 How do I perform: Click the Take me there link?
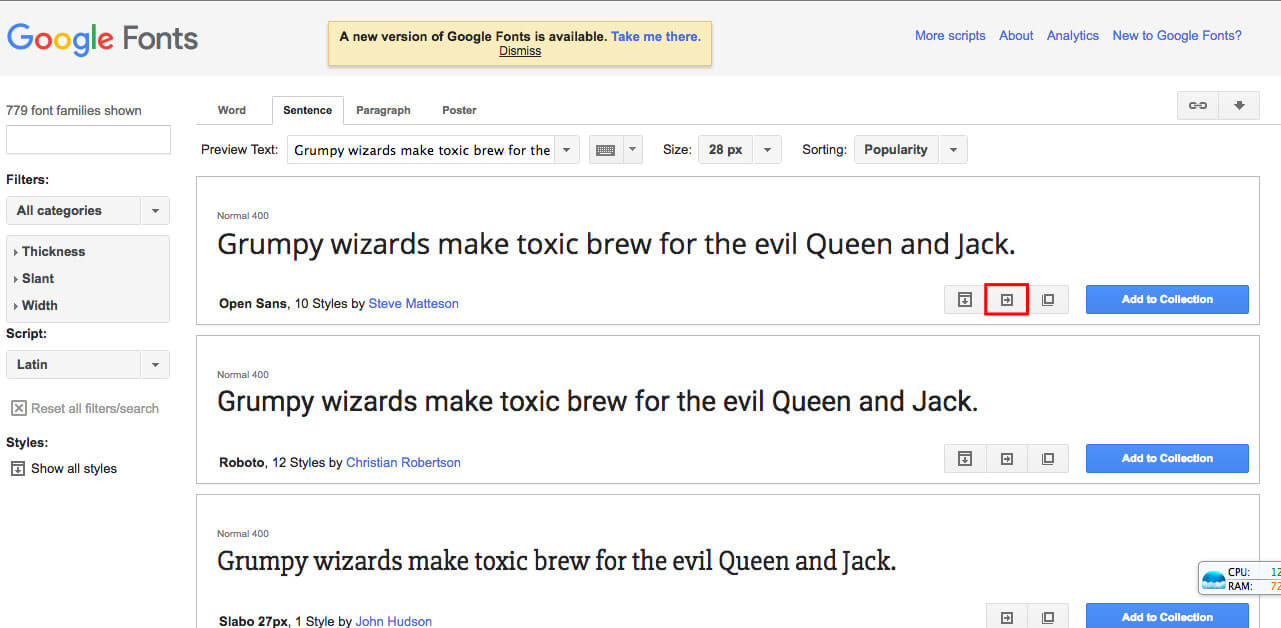[x=656, y=37]
